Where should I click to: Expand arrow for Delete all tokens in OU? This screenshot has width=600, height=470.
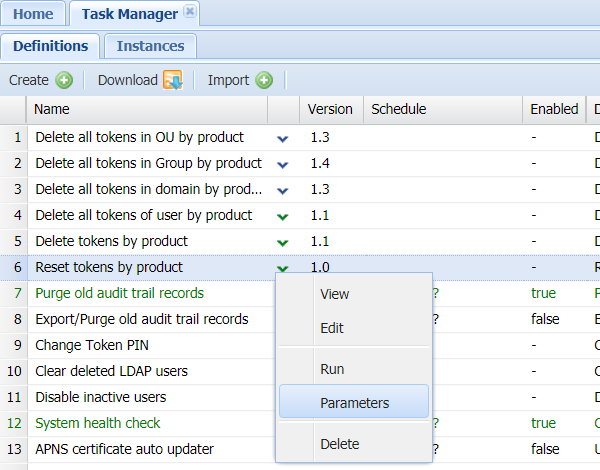pos(282,138)
